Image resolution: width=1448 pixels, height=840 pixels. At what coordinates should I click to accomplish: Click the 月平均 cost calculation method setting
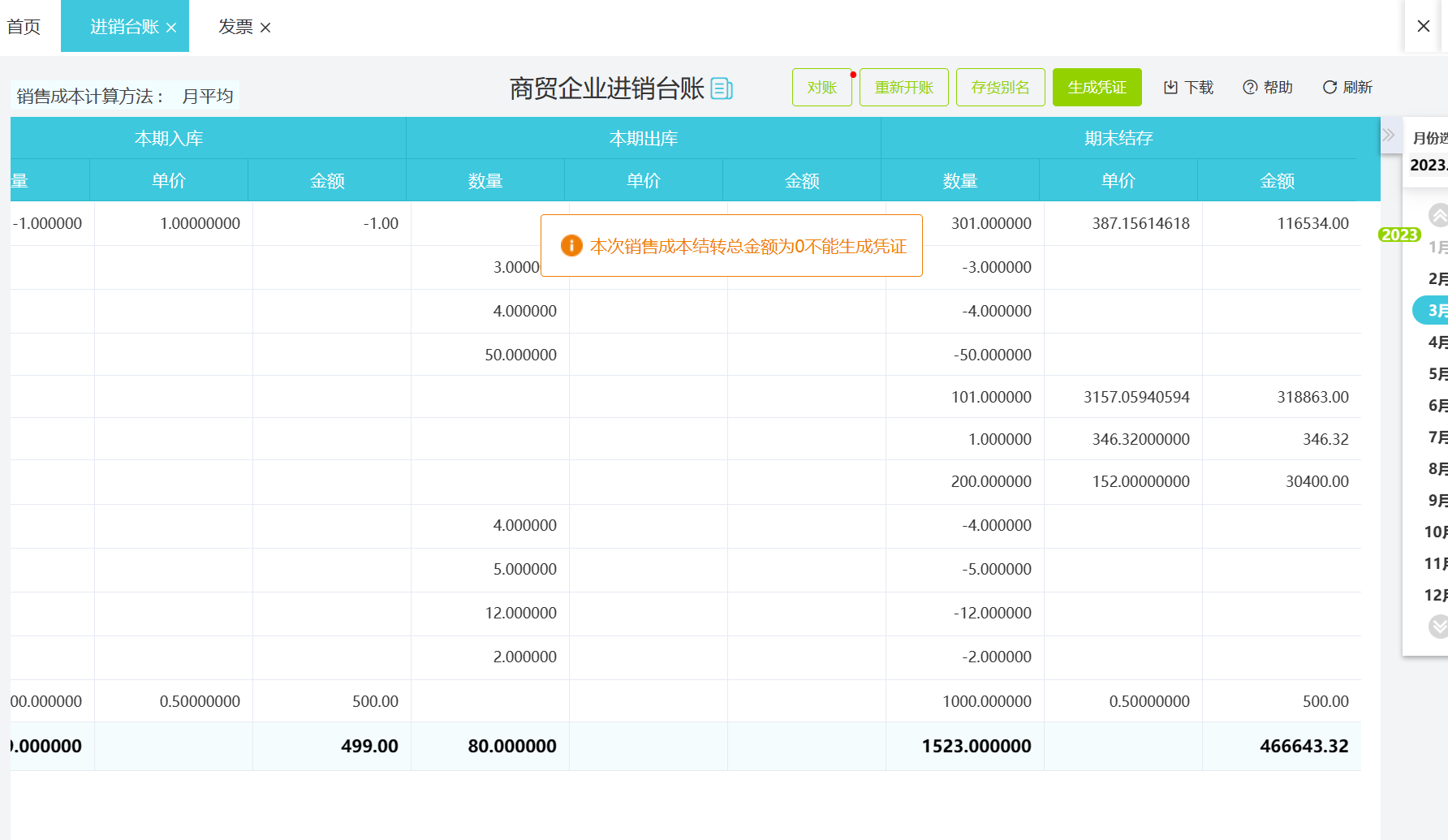[205, 95]
